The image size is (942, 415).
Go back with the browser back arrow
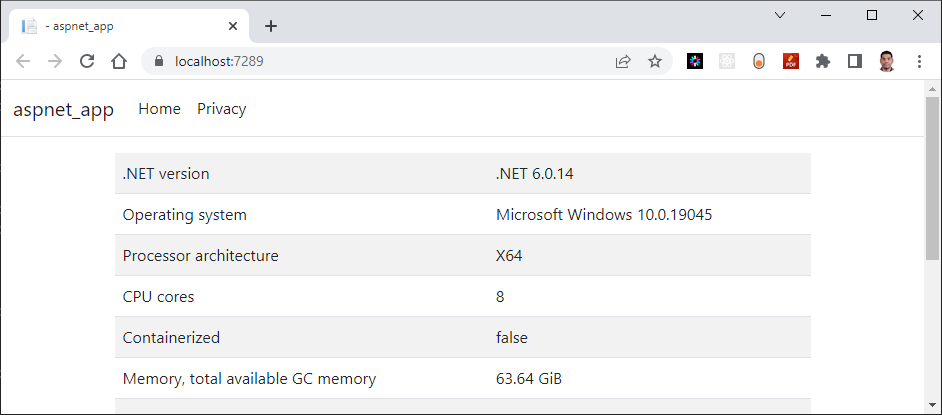[x=23, y=61]
